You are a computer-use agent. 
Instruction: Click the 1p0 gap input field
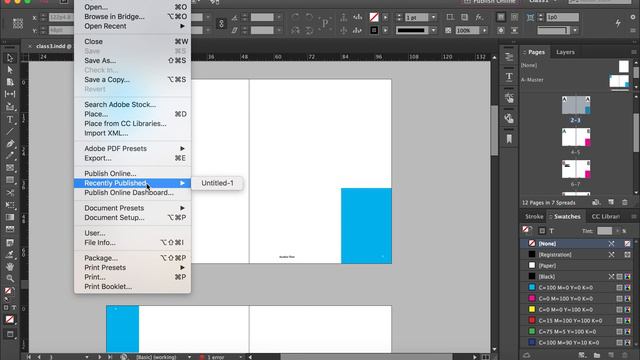563,17
